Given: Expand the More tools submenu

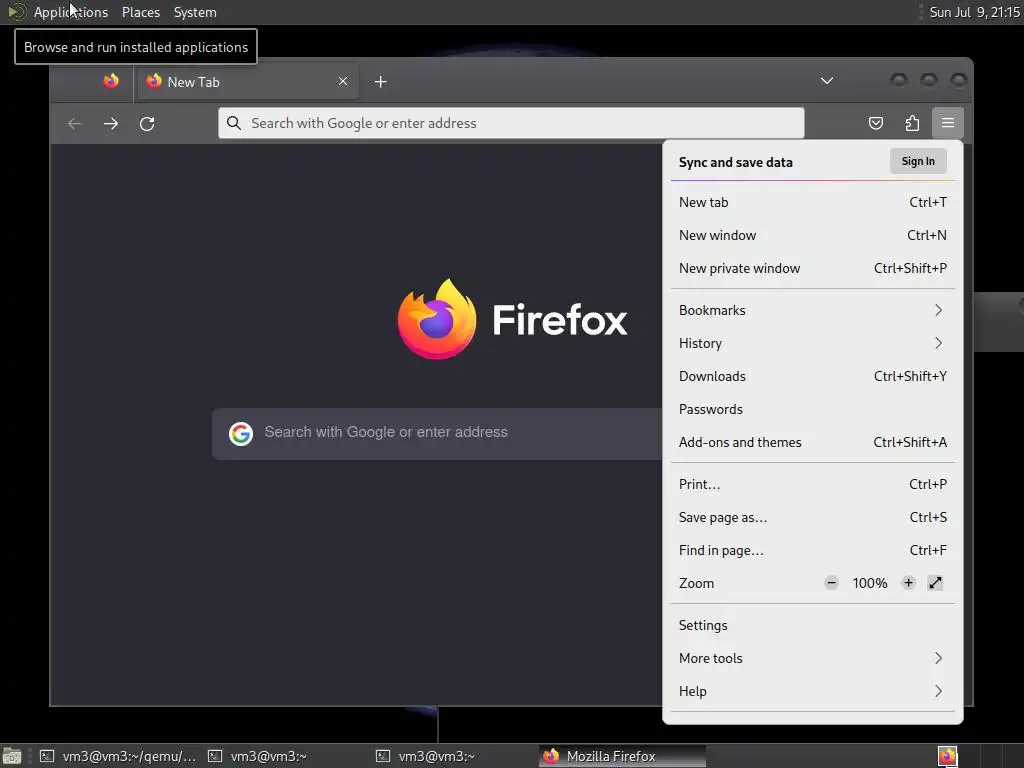Looking at the screenshot, I should click(x=812, y=658).
